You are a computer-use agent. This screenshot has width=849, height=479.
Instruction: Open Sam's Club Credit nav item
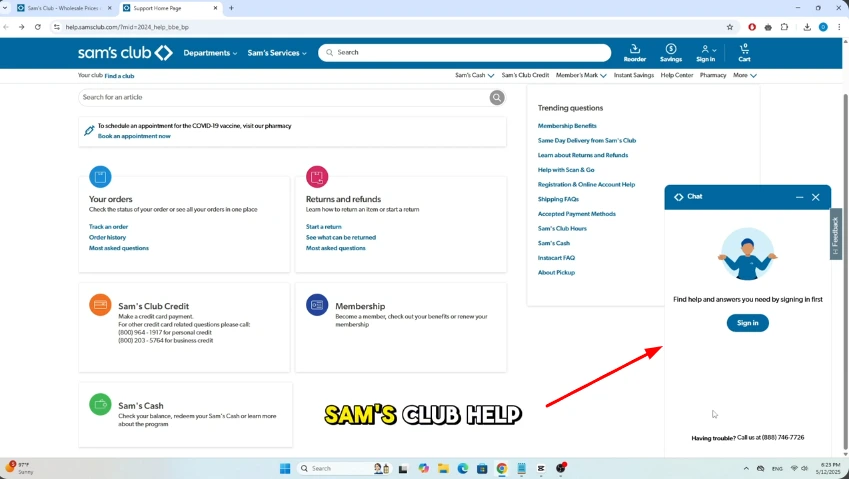point(525,75)
